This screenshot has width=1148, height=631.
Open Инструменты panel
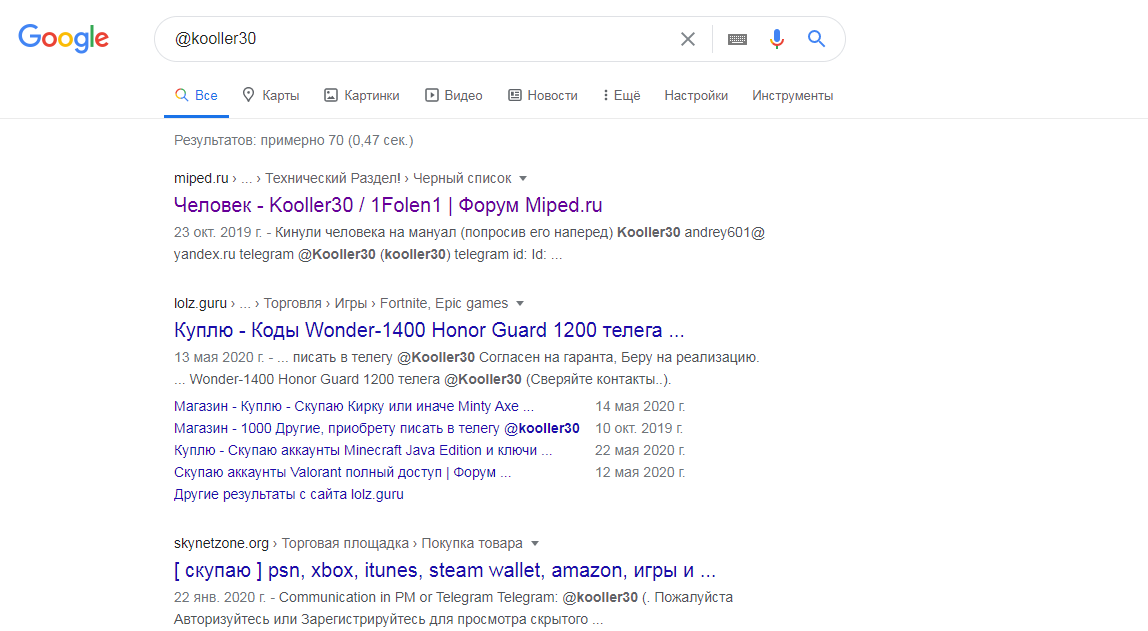point(792,95)
